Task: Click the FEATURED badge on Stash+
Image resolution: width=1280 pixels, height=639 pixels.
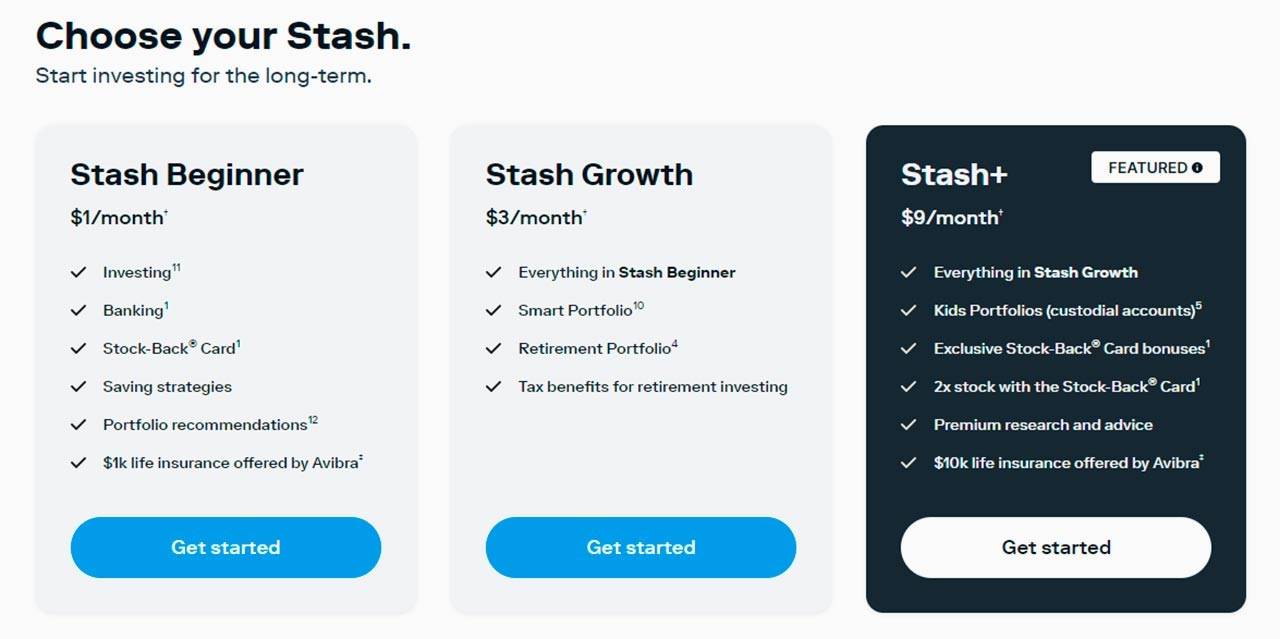Action: click(1148, 168)
